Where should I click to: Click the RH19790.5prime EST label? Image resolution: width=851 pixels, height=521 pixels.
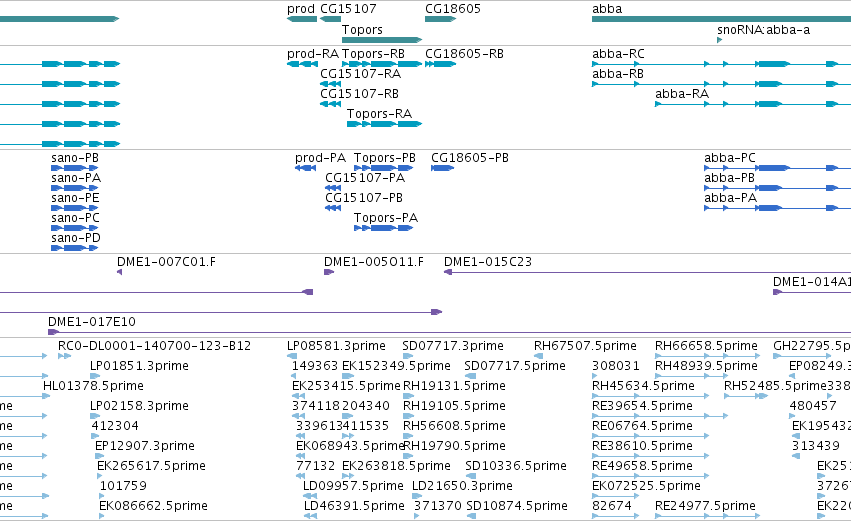pos(454,447)
